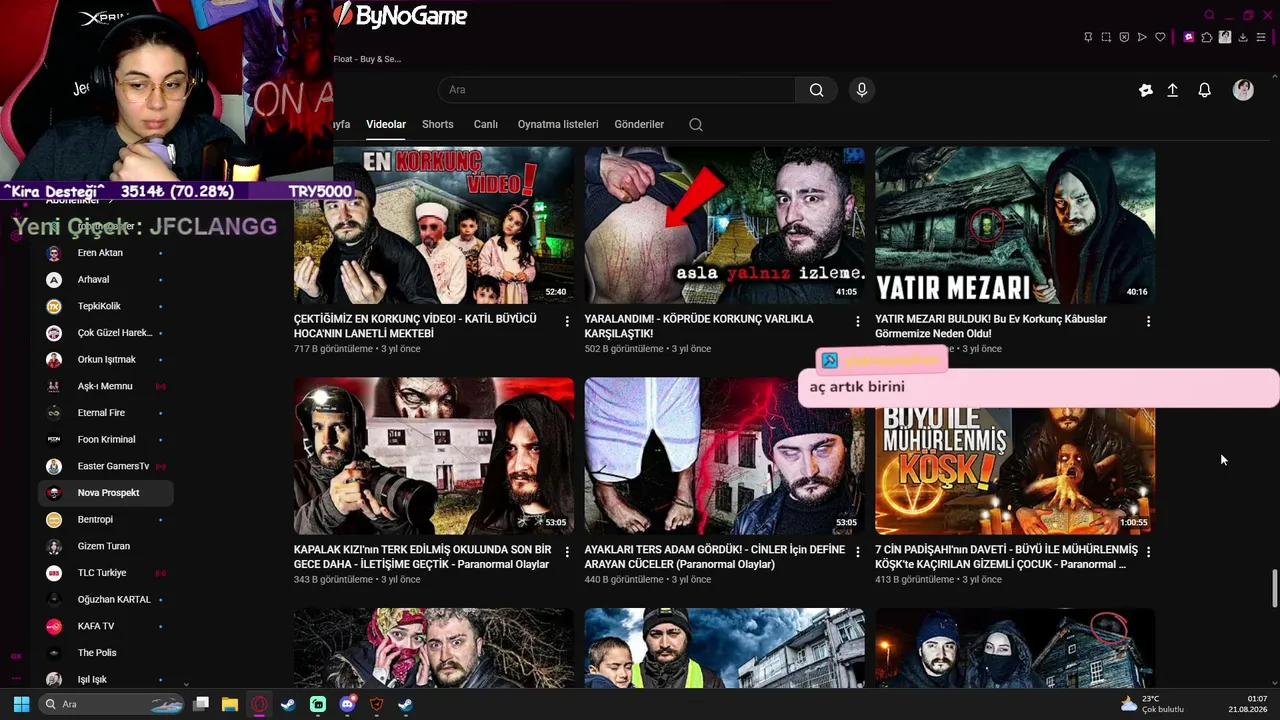Open the YouTube account avatar menu
Screen dimensions: 1280x720
point(1243,90)
